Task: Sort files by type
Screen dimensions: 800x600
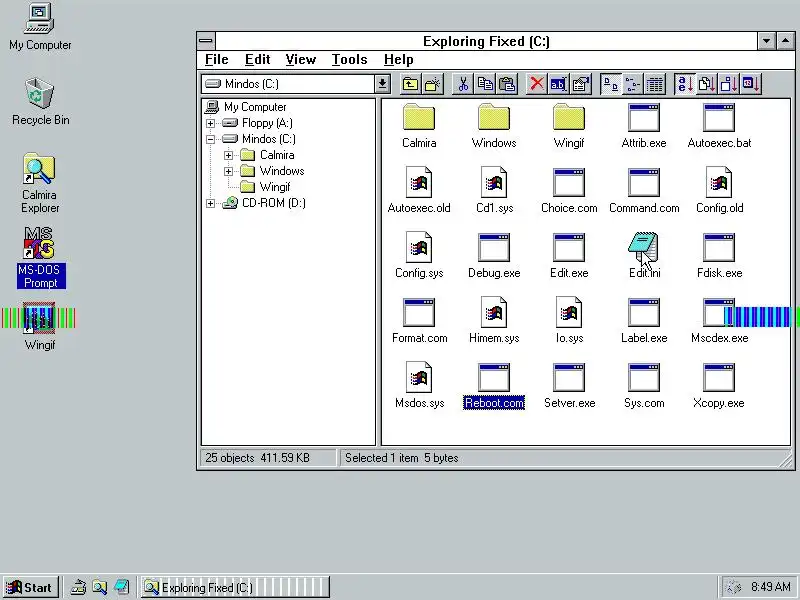Action: point(707,84)
